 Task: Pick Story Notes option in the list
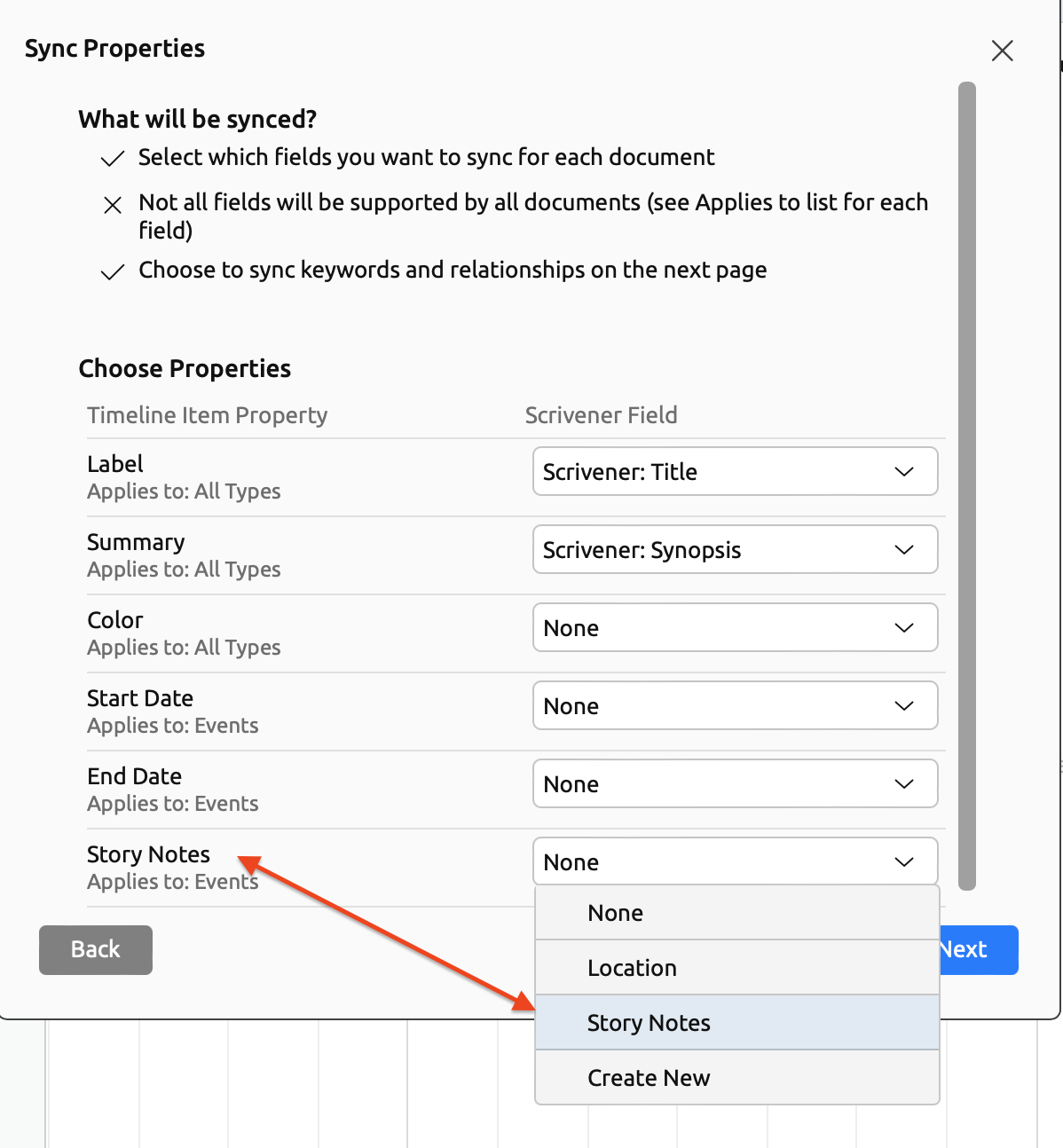click(x=736, y=1023)
